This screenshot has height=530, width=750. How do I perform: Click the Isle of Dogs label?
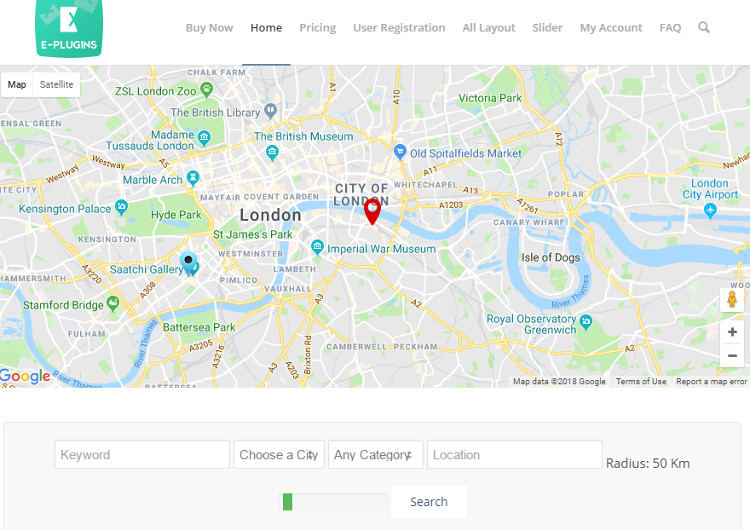coord(551,257)
